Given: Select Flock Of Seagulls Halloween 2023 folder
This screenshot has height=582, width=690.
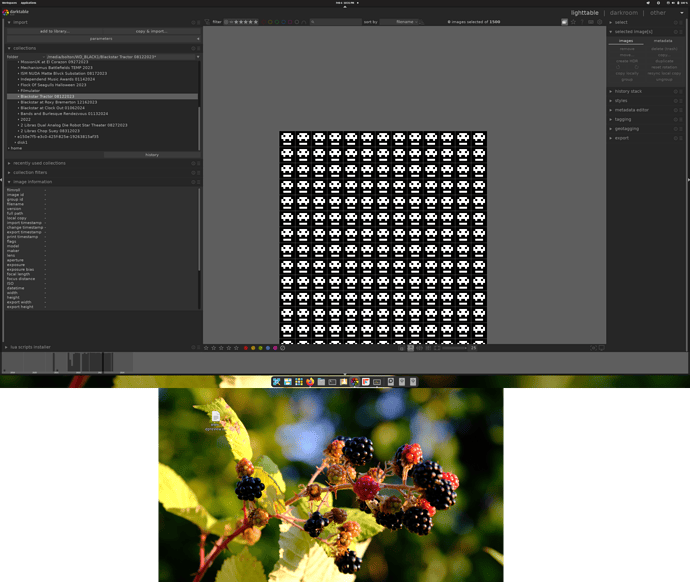Looking at the screenshot, I should pos(53,85).
